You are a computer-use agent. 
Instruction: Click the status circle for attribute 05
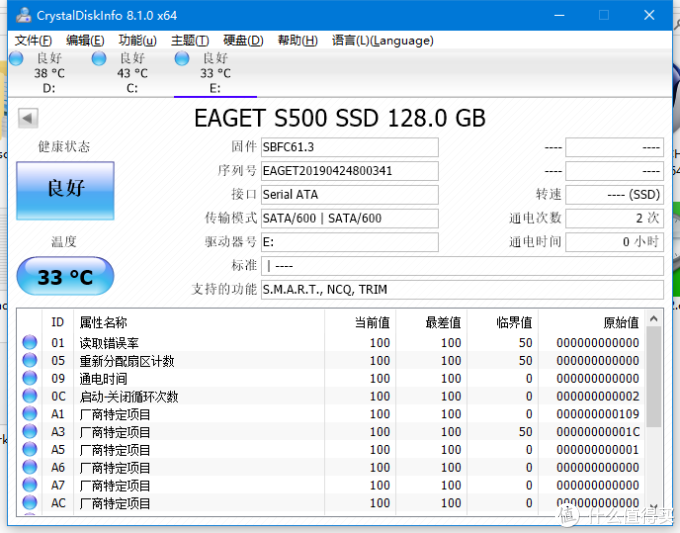[x=30, y=360]
